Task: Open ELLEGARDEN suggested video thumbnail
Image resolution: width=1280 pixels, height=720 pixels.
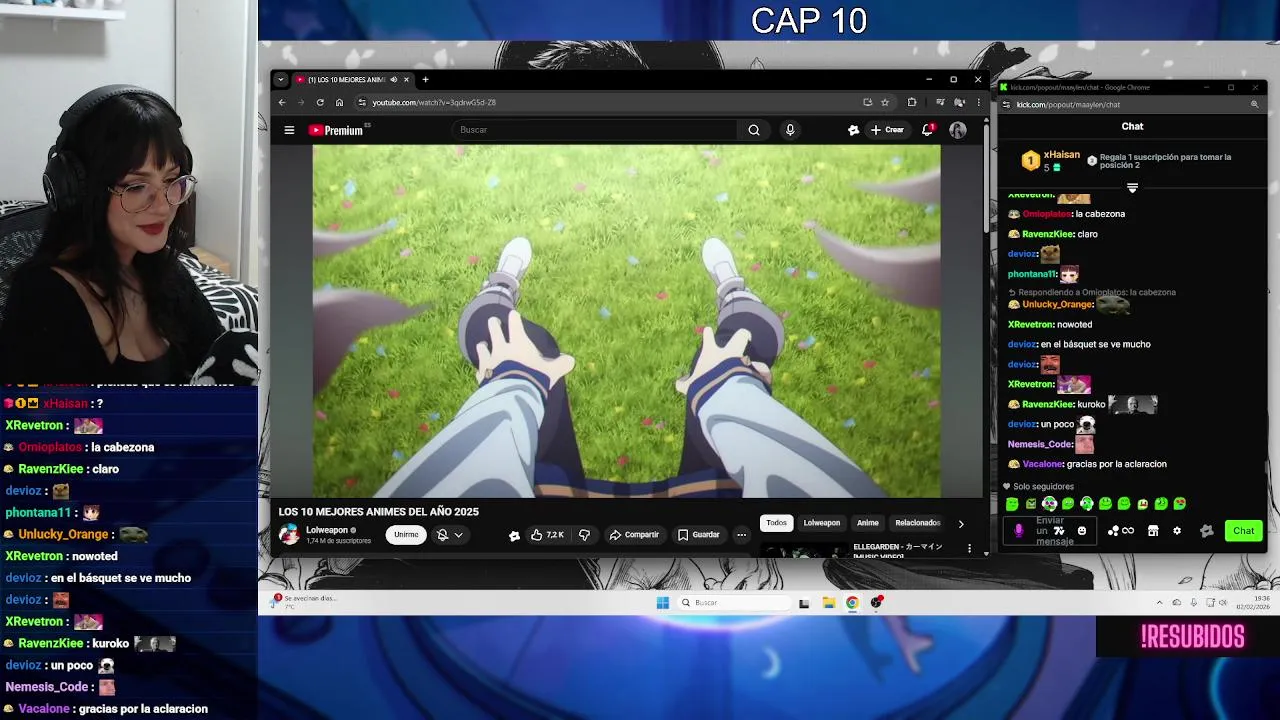Action: point(804,550)
